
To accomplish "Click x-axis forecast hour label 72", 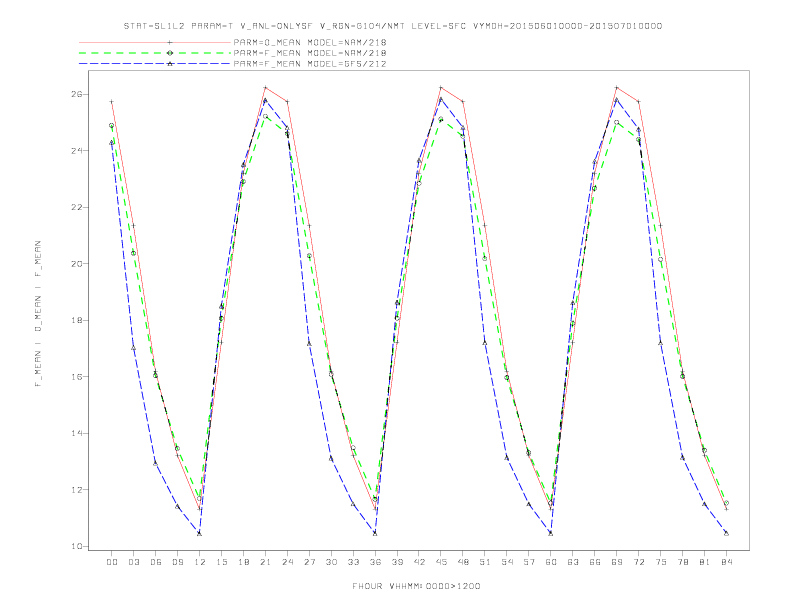I will coord(638,562).
